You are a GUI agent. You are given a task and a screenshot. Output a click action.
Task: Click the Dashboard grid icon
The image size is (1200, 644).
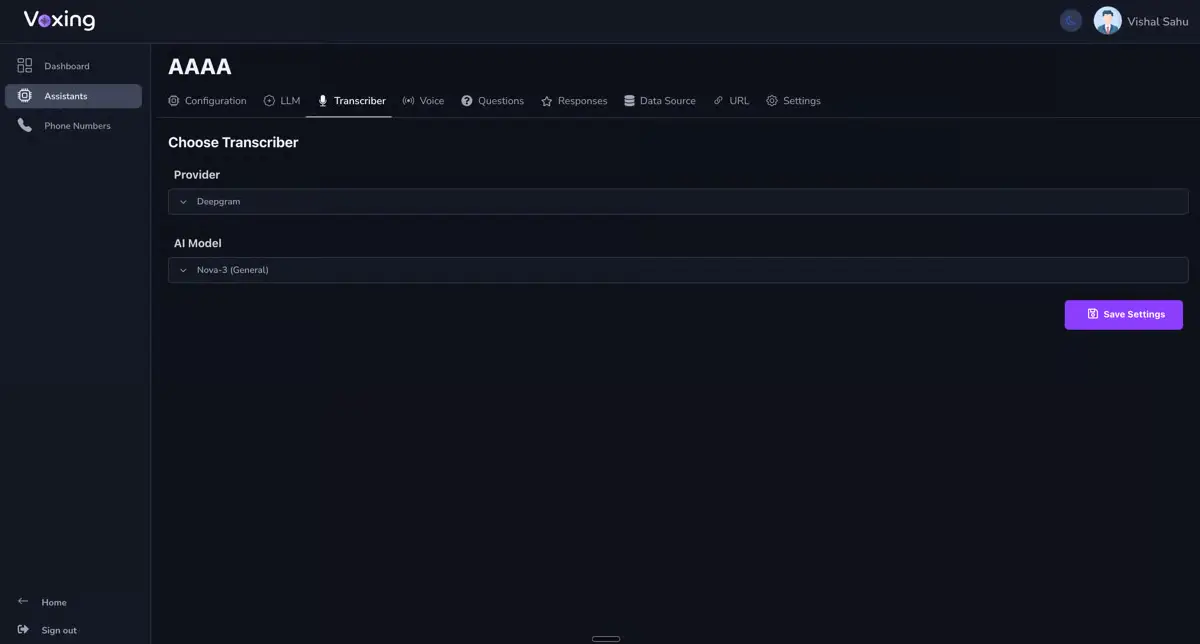[x=24, y=65]
